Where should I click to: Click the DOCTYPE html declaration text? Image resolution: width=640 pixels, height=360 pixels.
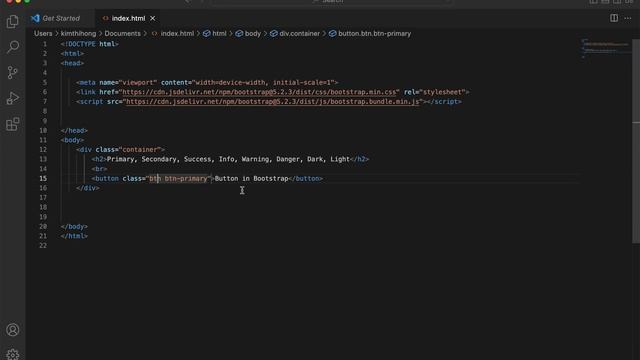[x=89, y=44]
